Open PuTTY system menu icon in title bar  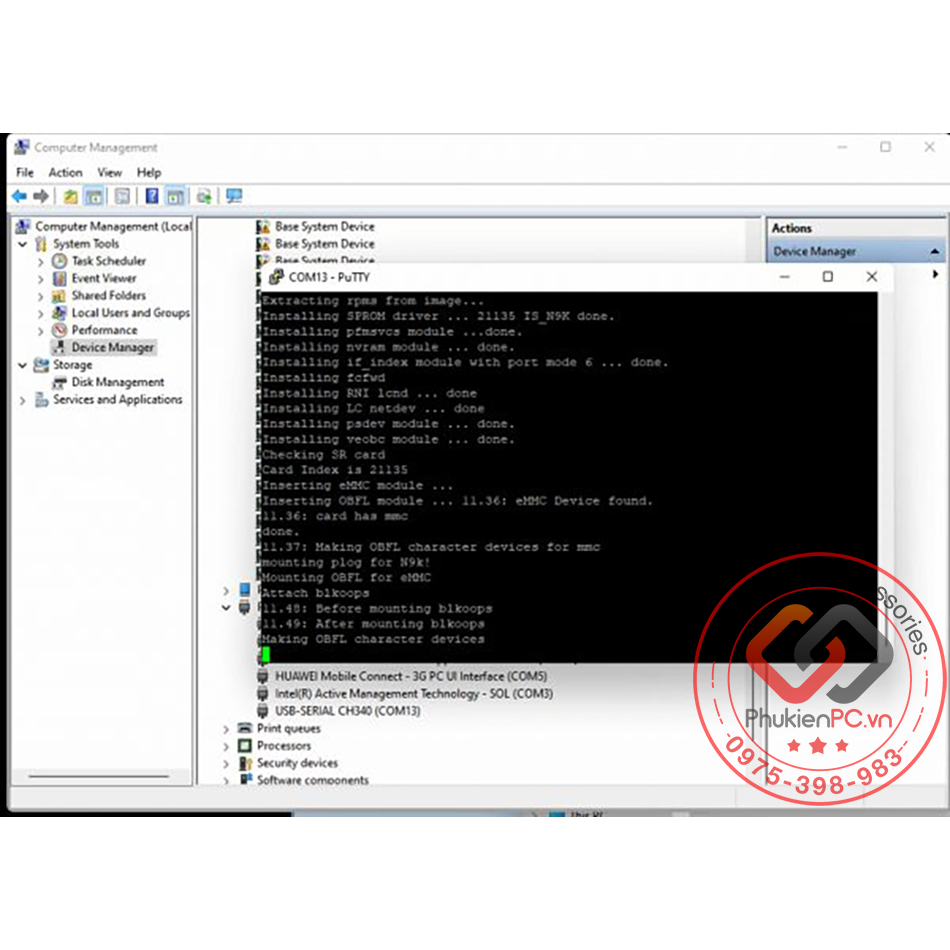276,277
